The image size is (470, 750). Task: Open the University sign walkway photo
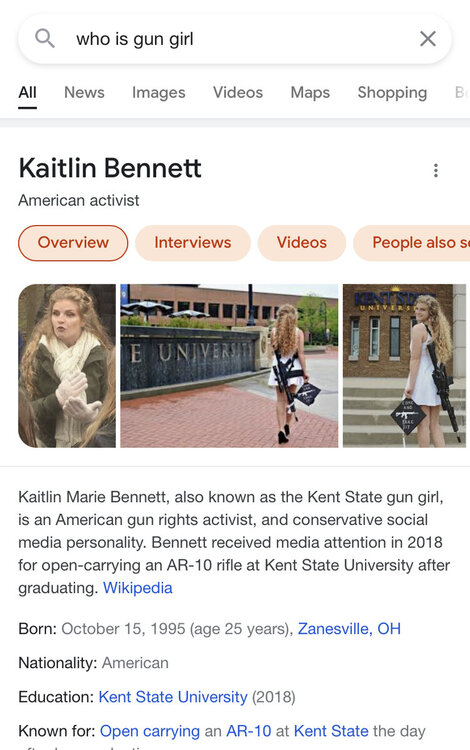pos(229,366)
